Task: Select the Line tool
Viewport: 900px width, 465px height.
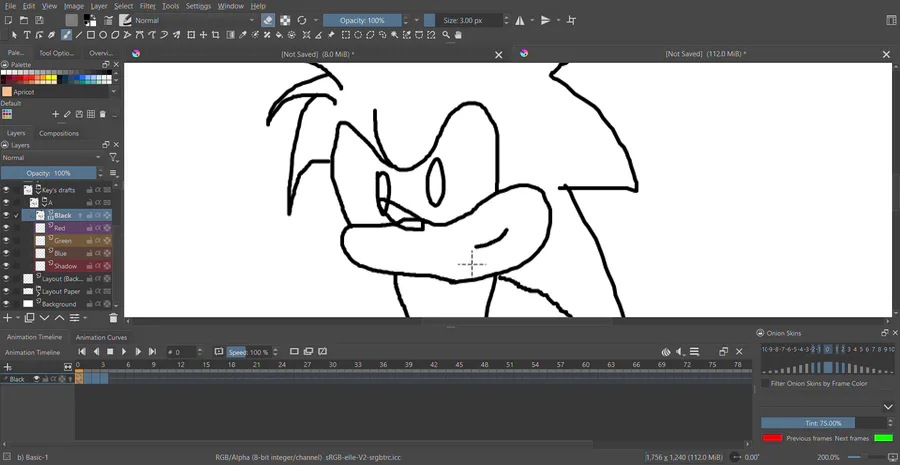Action: pos(79,35)
